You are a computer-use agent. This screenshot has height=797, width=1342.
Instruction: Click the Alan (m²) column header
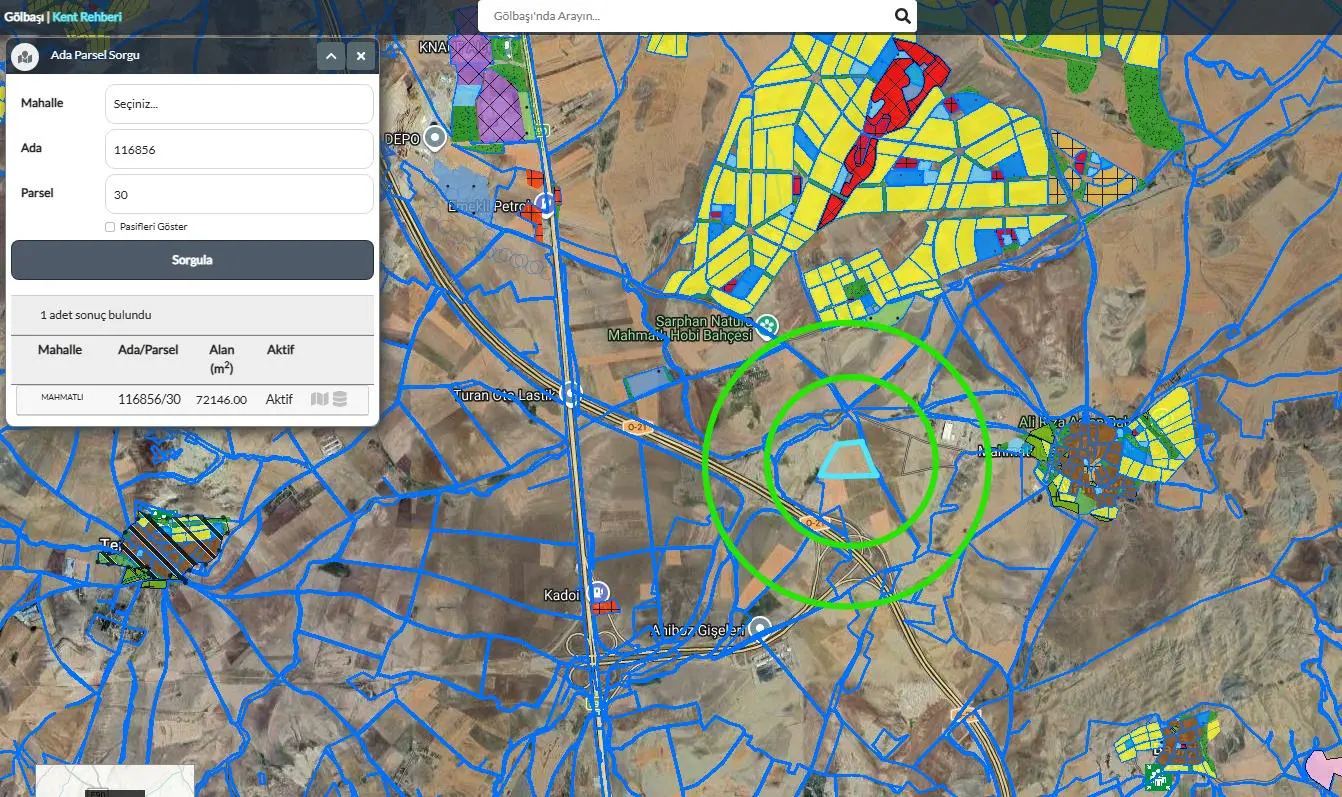pyautogui.click(x=221, y=359)
